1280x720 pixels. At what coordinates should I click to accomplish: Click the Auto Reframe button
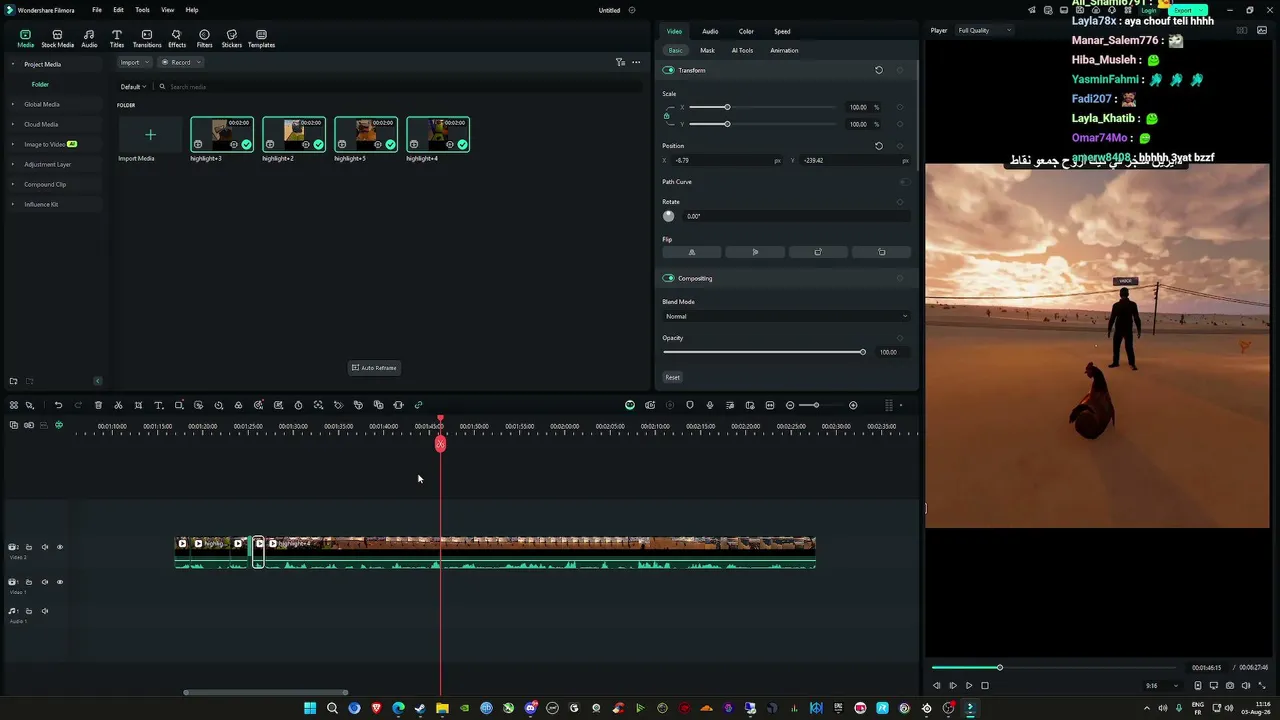point(375,368)
